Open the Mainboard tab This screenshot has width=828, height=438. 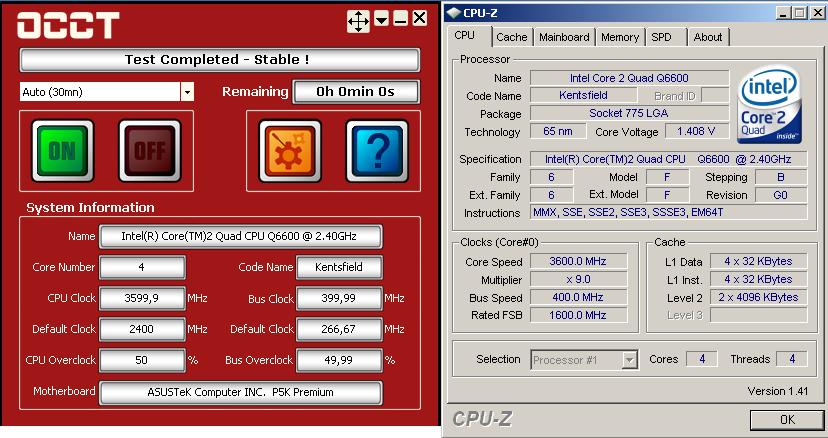click(564, 37)
